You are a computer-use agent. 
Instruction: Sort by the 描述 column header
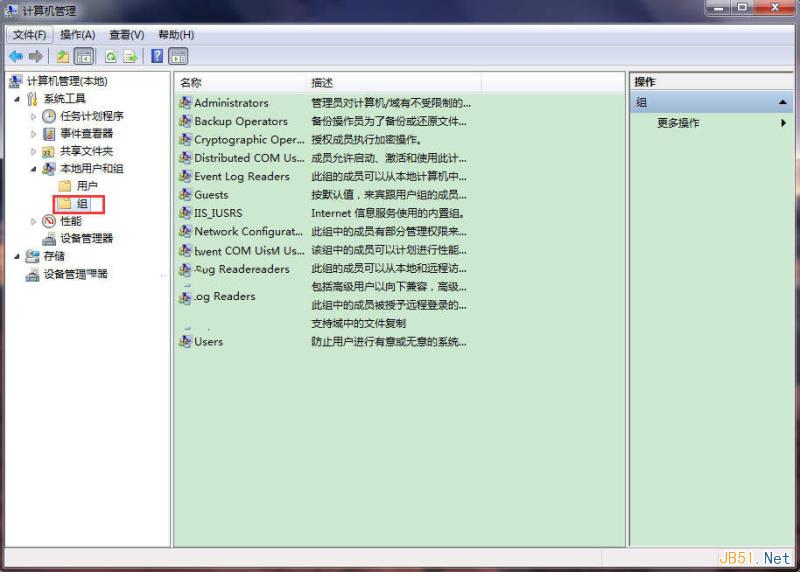tap(393, 83)
